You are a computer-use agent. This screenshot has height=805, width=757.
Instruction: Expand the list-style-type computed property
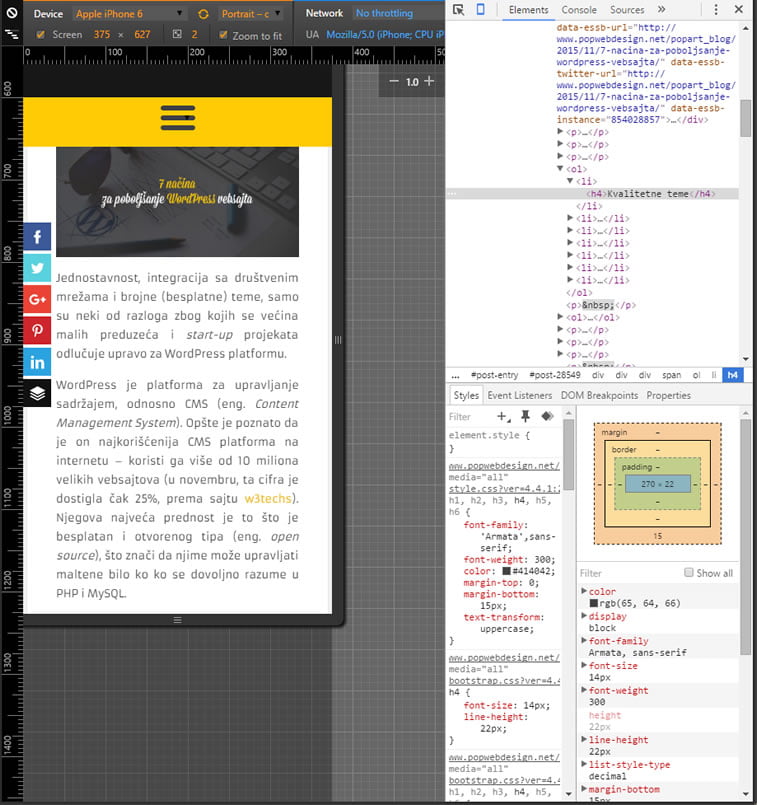click(x=584, y=764)
